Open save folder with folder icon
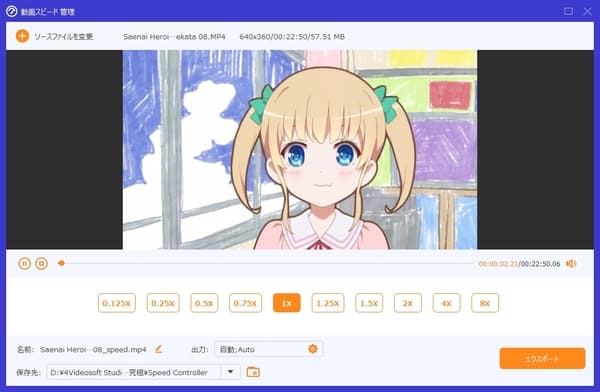 click(x=253, y=372)
